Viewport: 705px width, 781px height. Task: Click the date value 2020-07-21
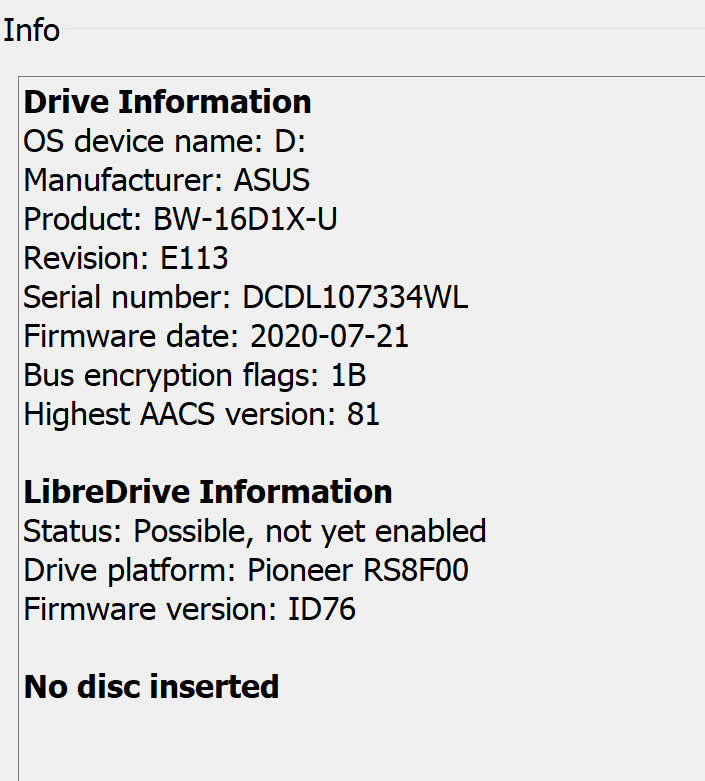coord(329,336)
